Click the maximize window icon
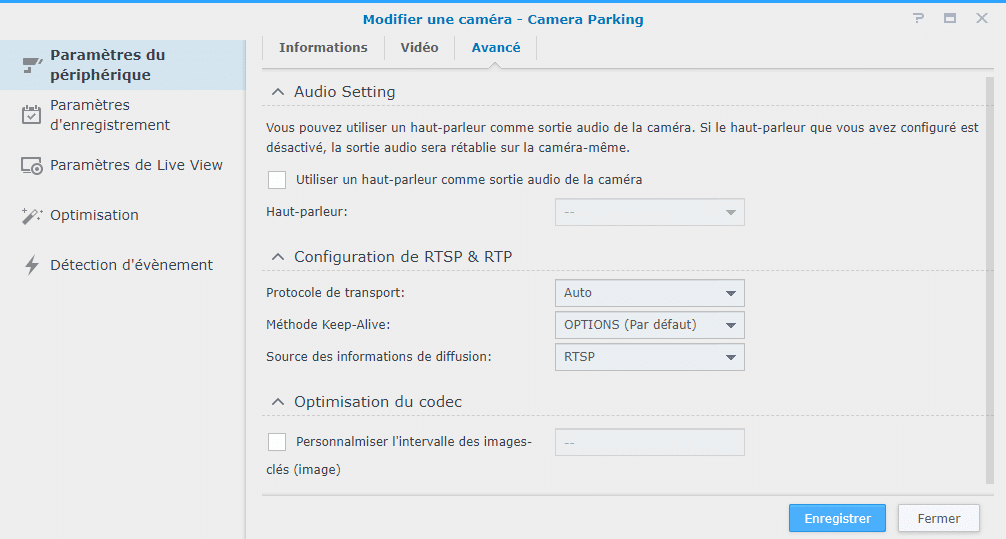This screenshot has height=539, width=1006. pyautogui.click(x=950, y=19)
